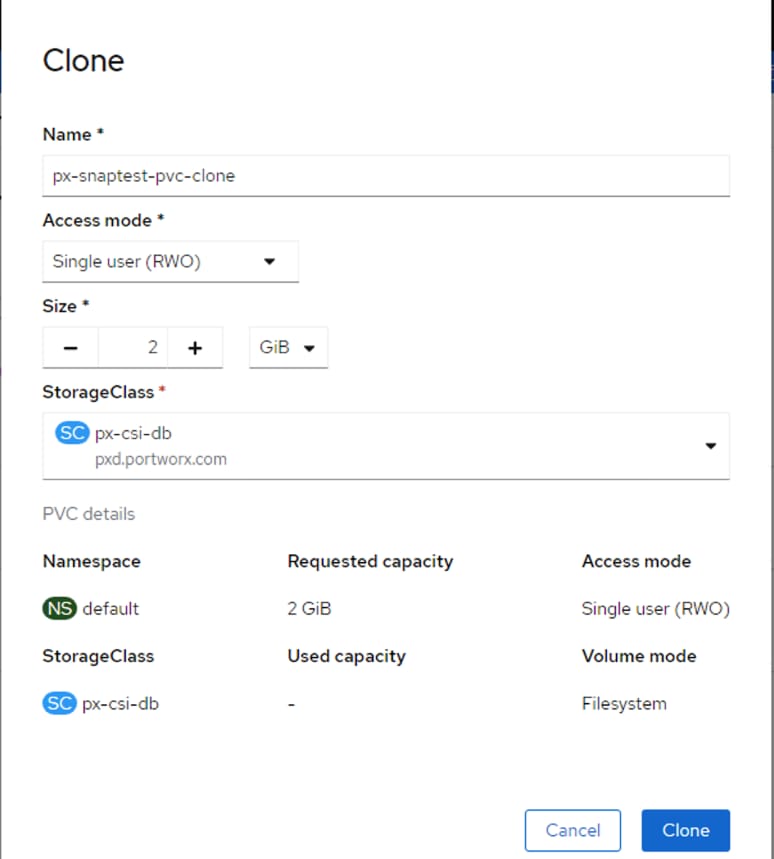The height and width of the screenshot is (859, 774).
Task: Click the Name text field
Action: pyautogui.click(x=385, y=175)
